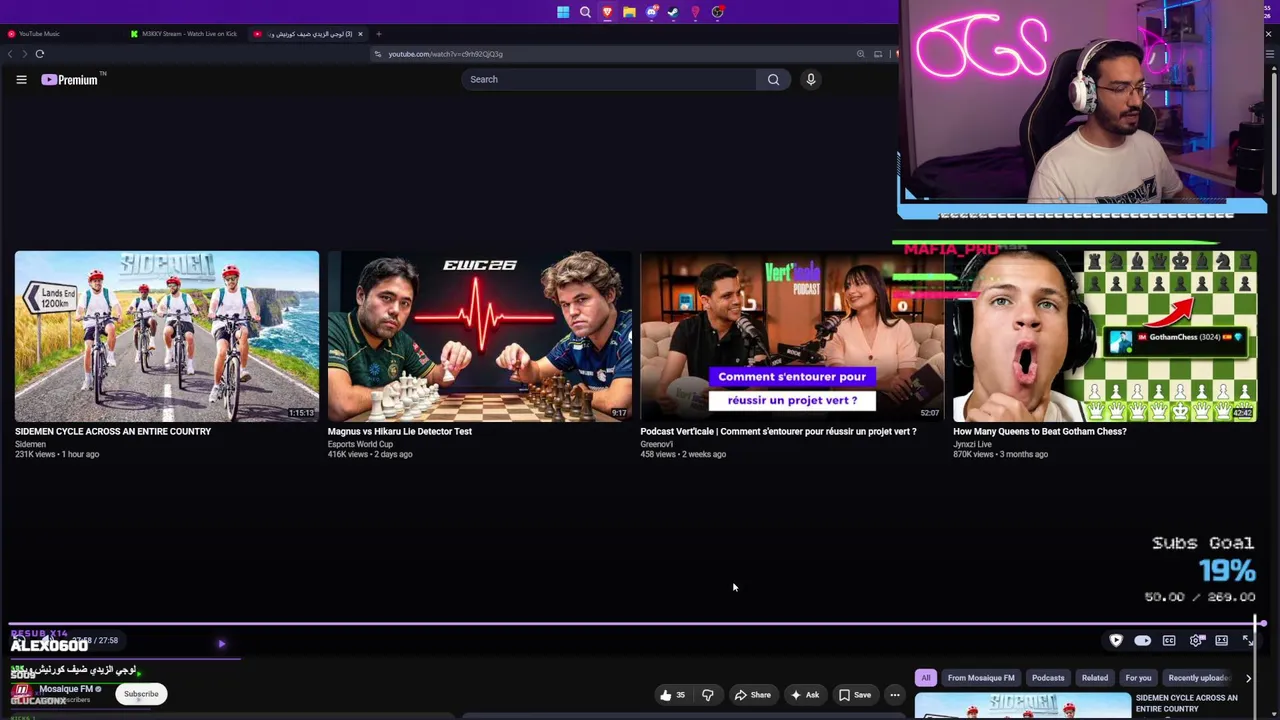Click the Ask button

[x=805, y=695]
